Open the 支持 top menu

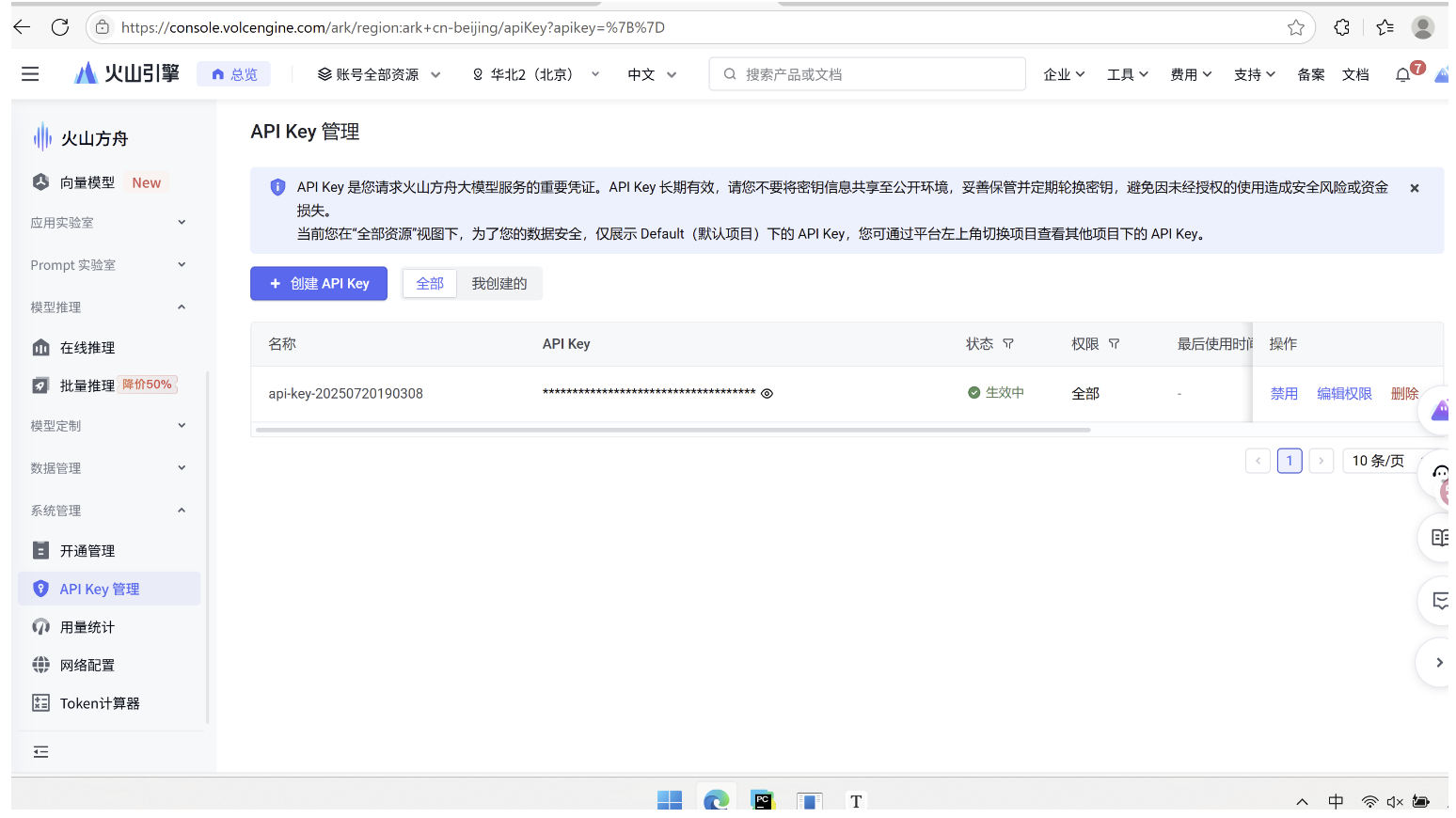tap(1255, 74)
